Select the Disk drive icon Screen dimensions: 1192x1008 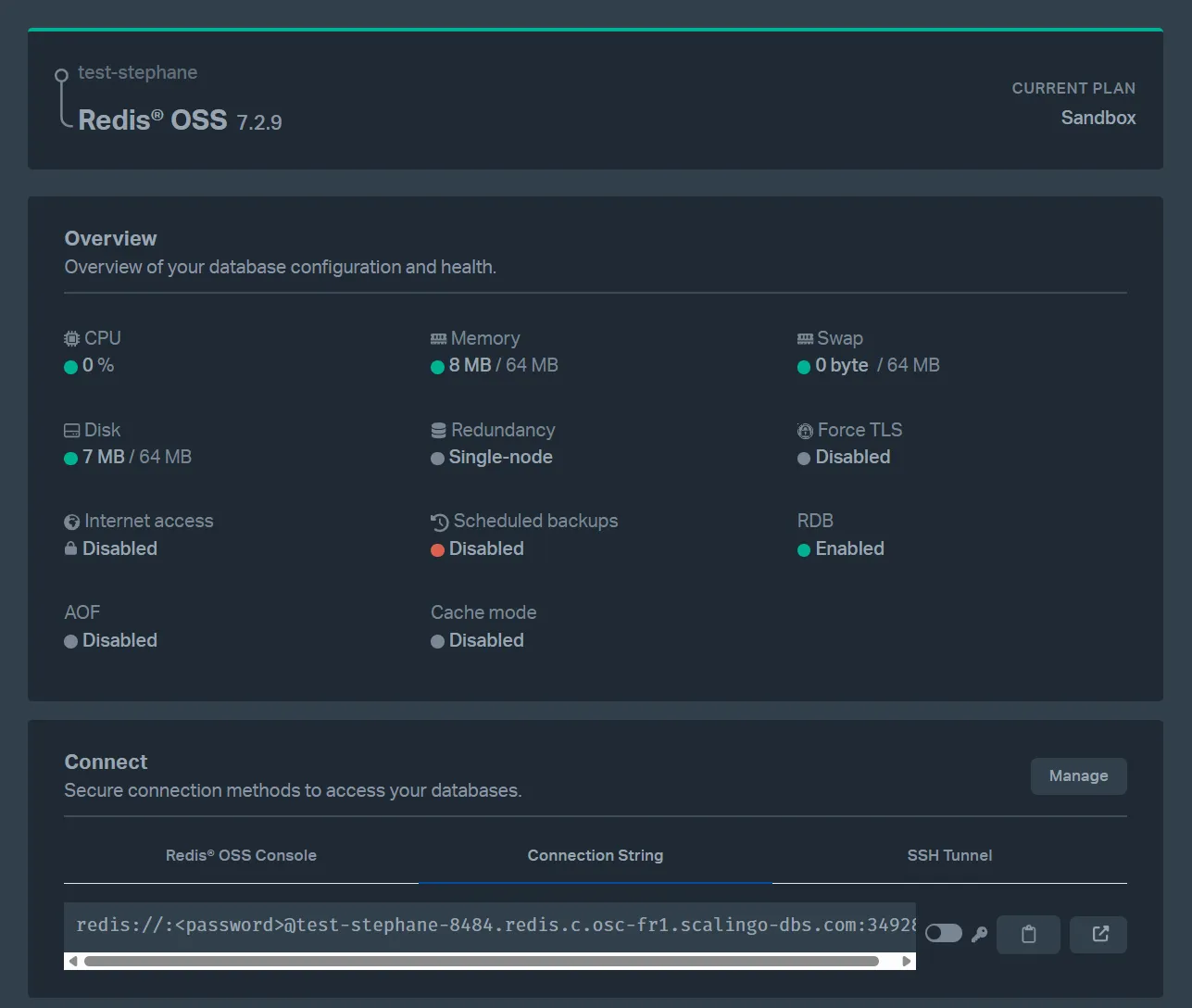click(71, 429)
